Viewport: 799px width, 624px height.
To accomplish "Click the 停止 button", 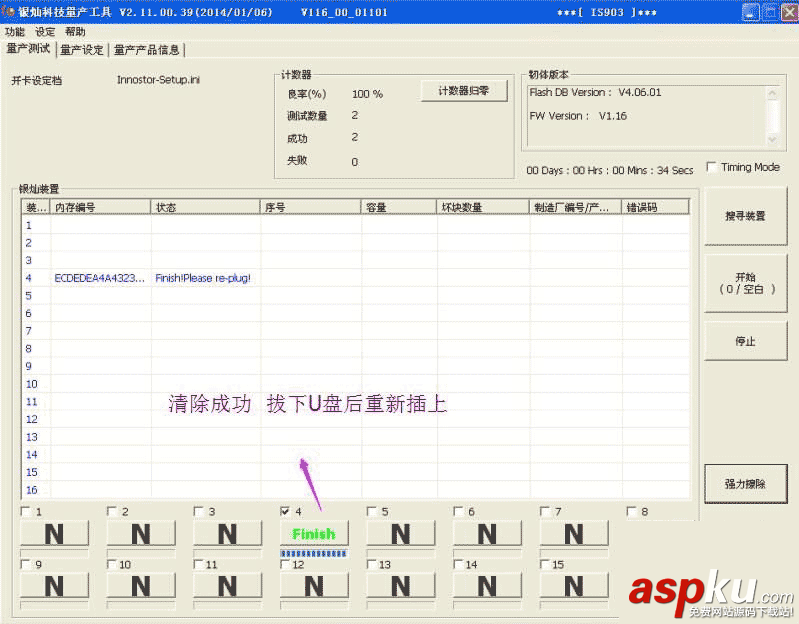I will click(745, 341).
